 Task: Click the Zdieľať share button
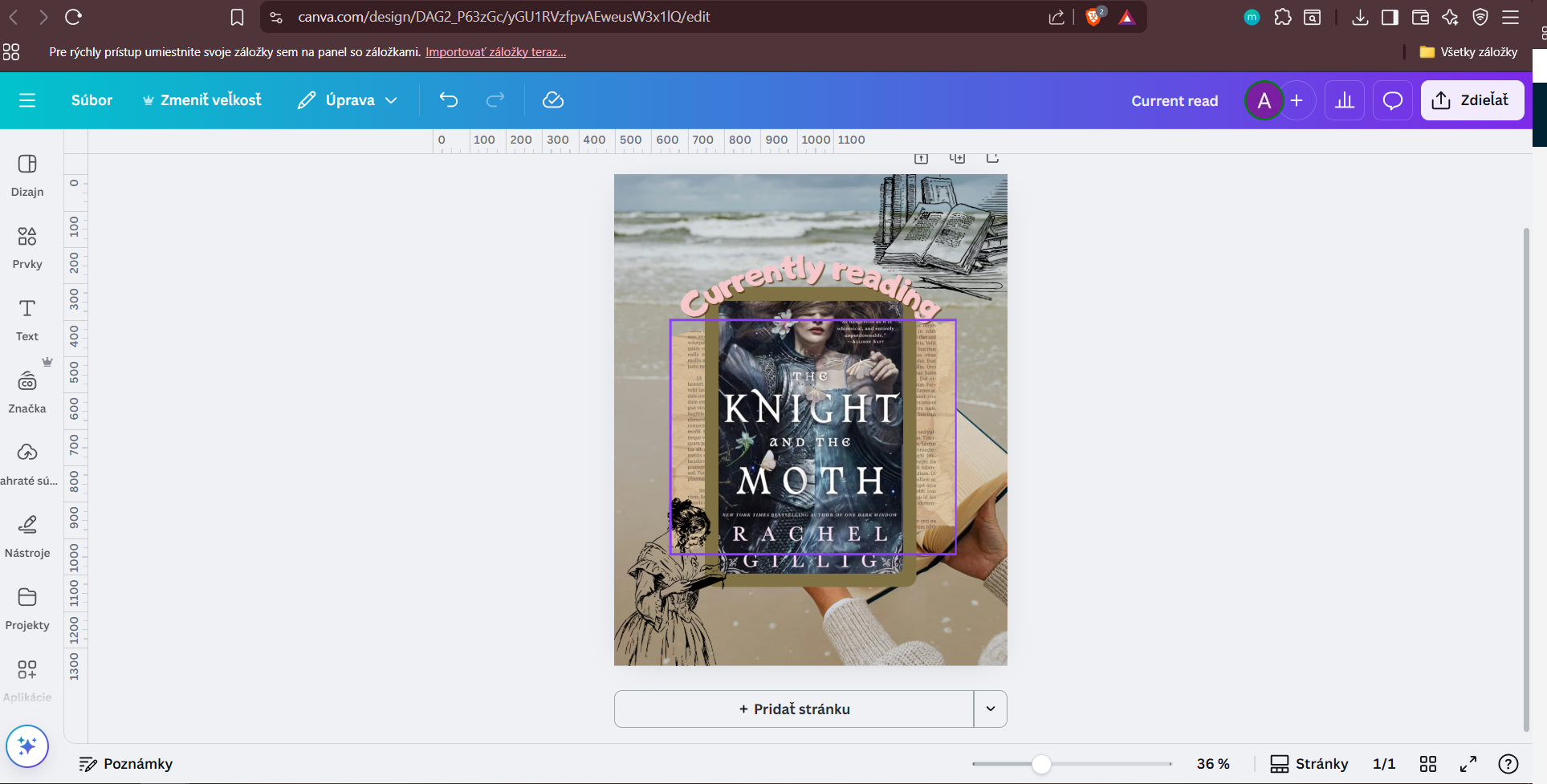(1472, 100)
